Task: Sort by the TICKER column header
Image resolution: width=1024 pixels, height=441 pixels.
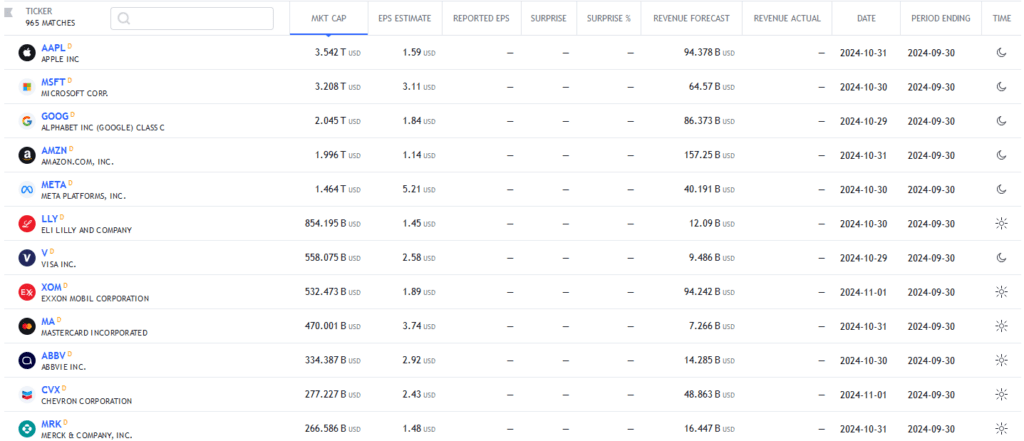Action: click(x=39, y=12)
